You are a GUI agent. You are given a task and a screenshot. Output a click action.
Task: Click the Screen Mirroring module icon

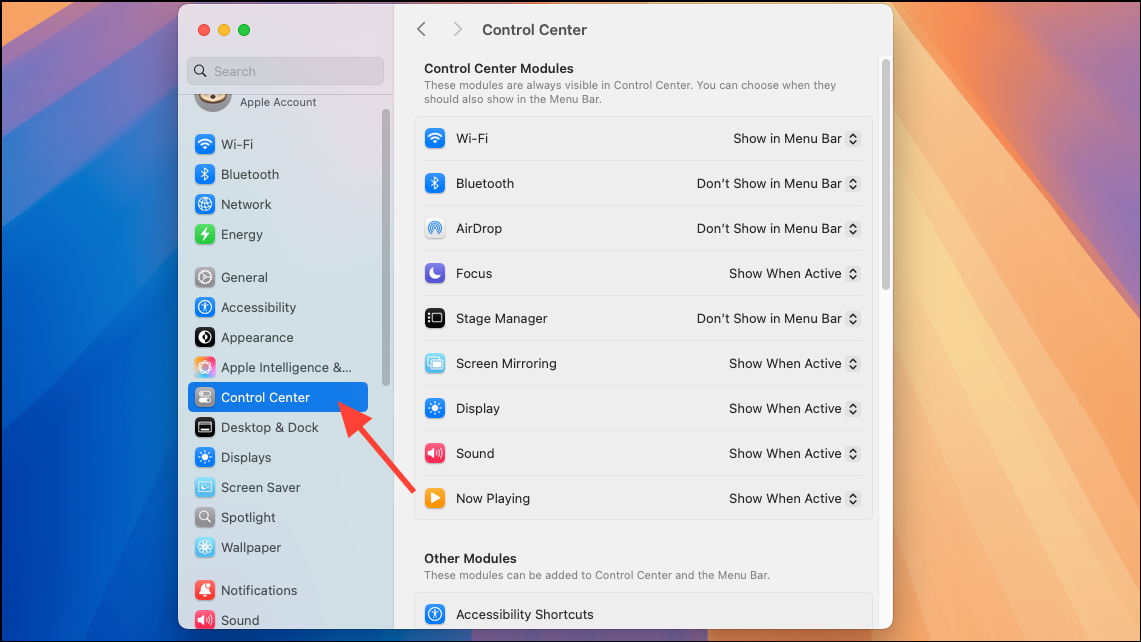click(x=434, y=363)
